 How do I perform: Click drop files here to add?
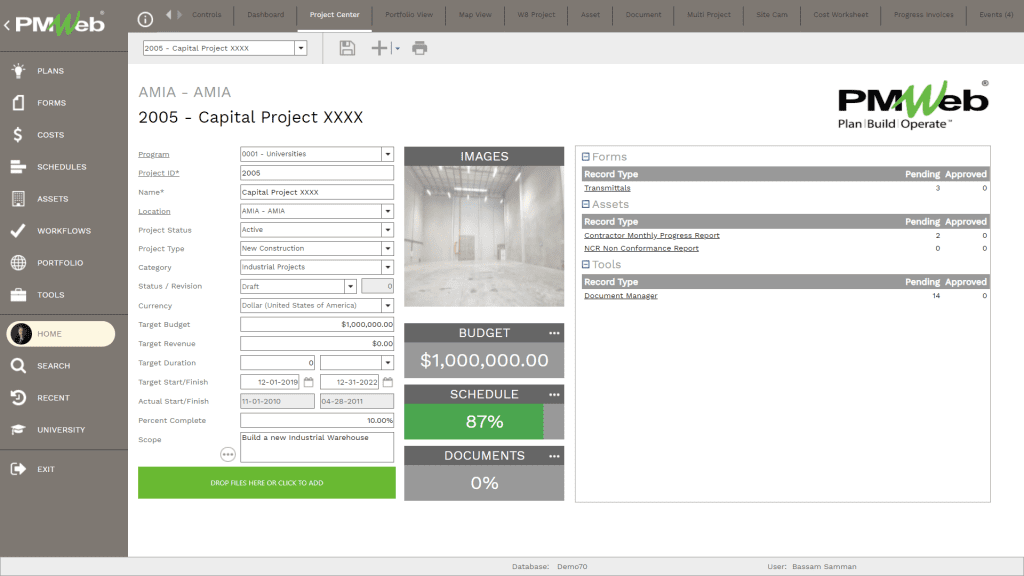pos(266,483)
